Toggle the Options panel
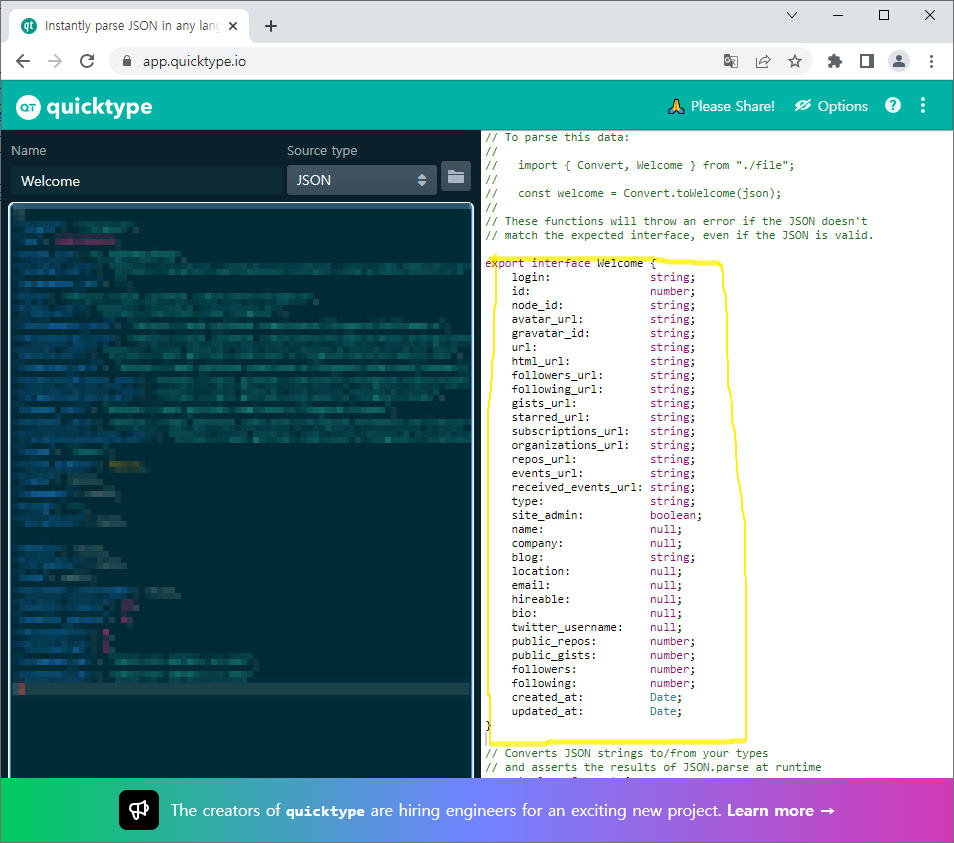This screenshot has width=954, height=843. [x=831, y=106]
